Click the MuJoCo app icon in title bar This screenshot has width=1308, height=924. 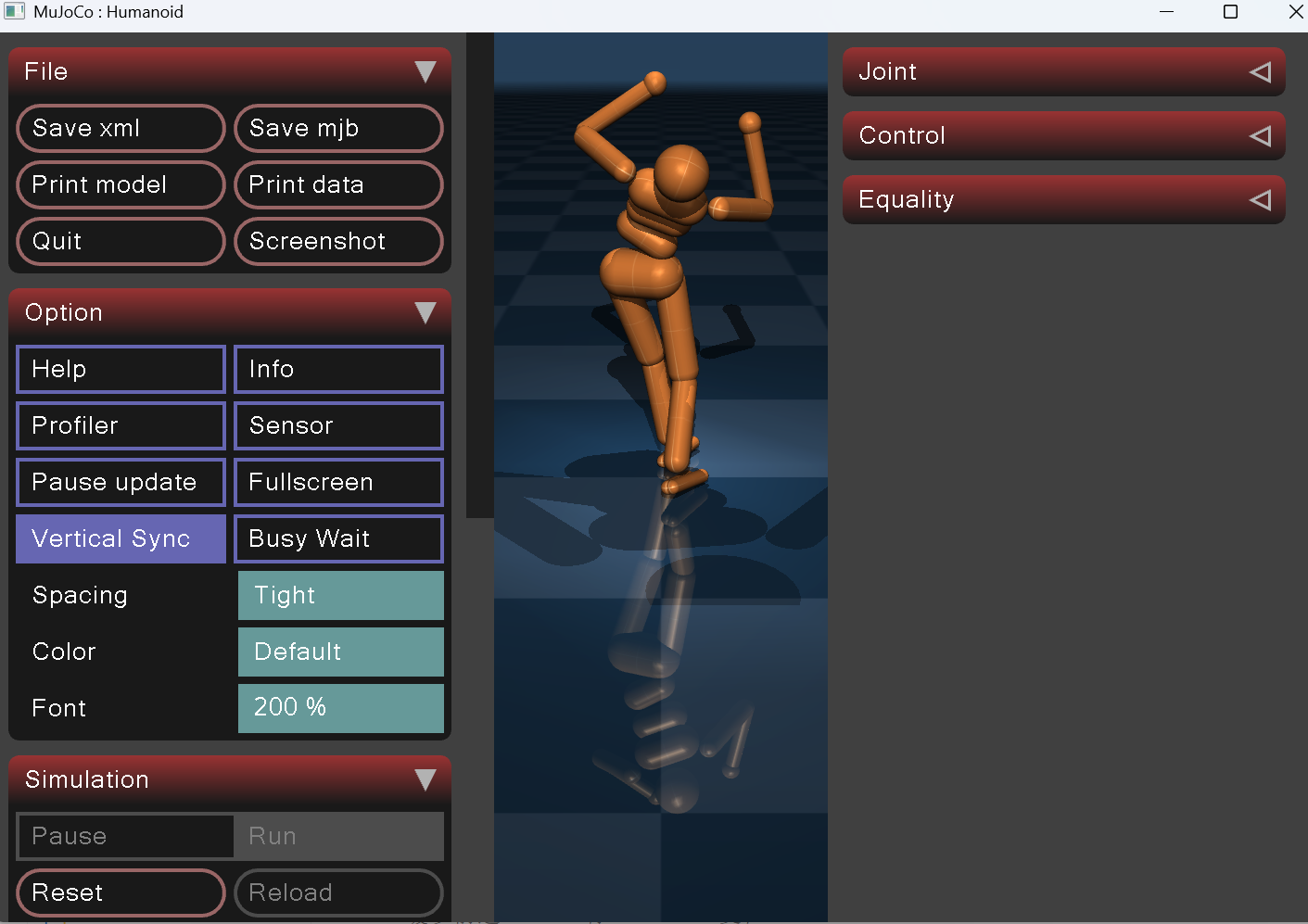click(x=15, y=12)
